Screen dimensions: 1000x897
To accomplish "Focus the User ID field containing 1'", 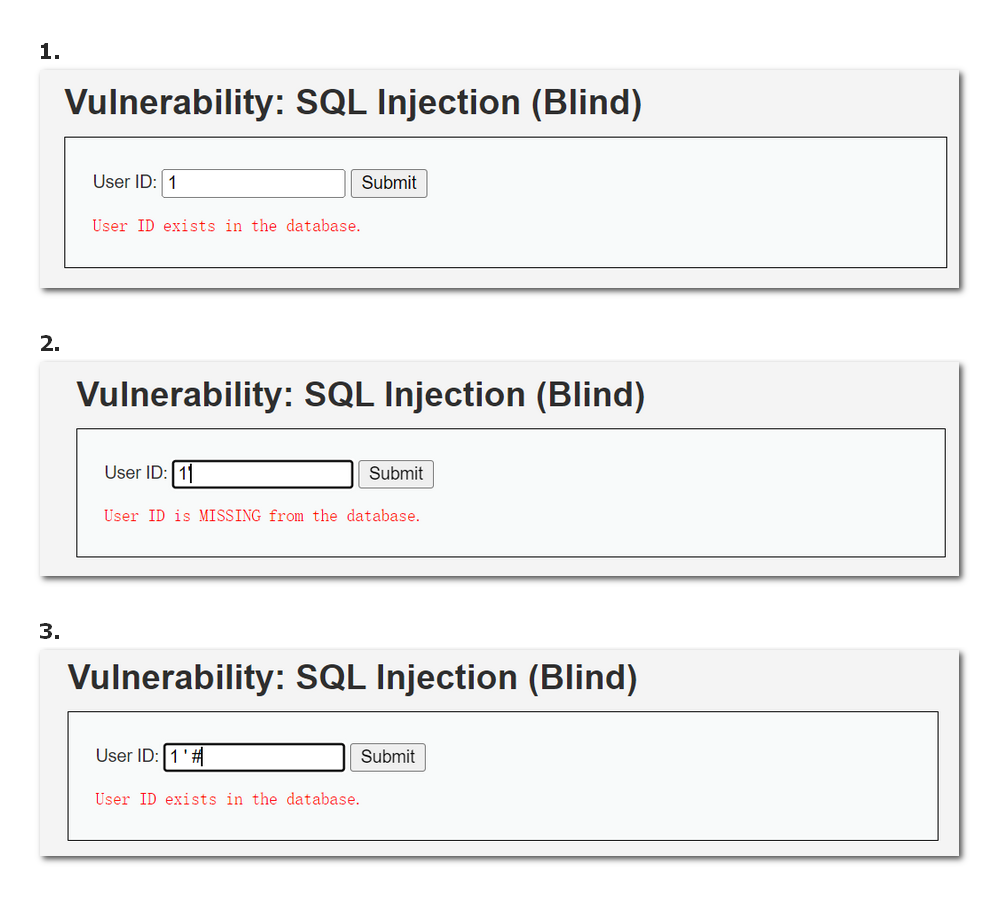I will point(262,474).
